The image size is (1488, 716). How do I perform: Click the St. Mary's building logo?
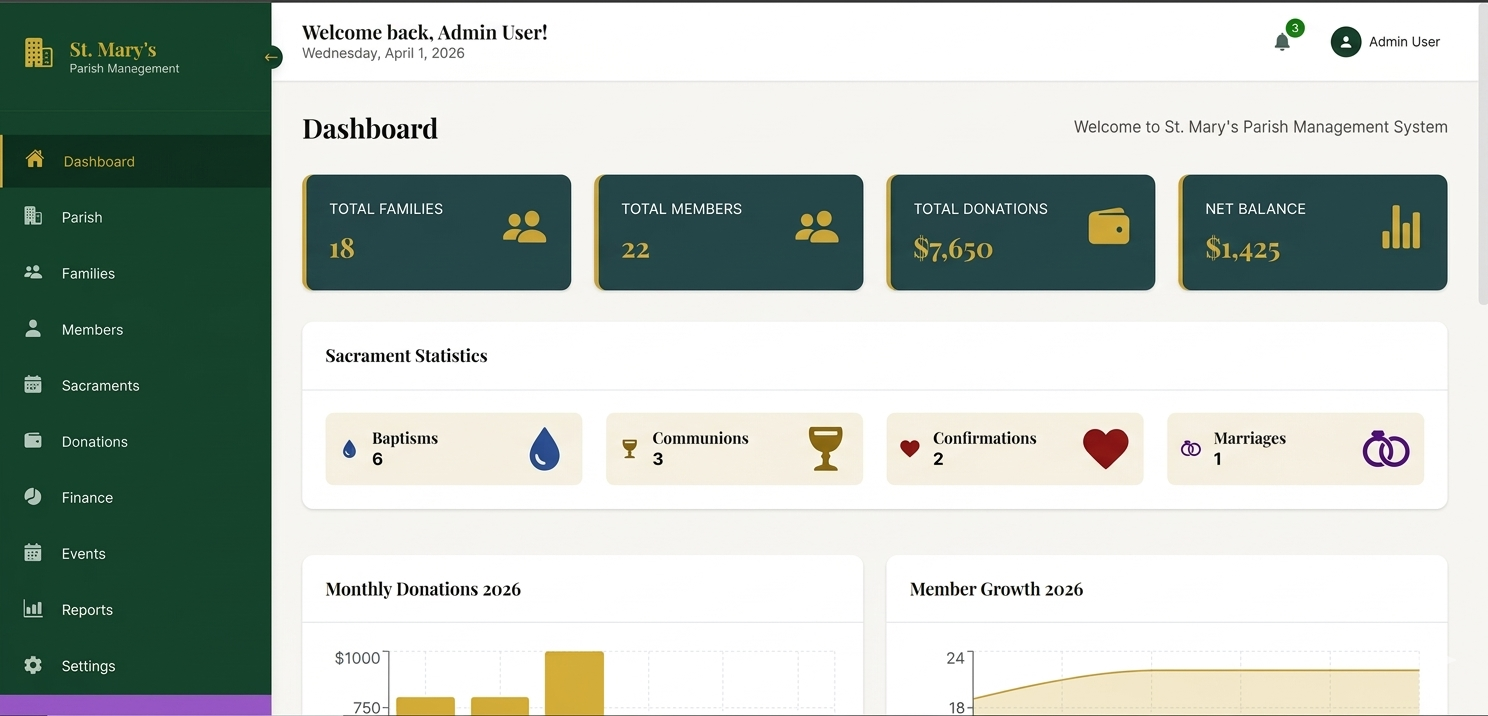[x=38, y=51]
